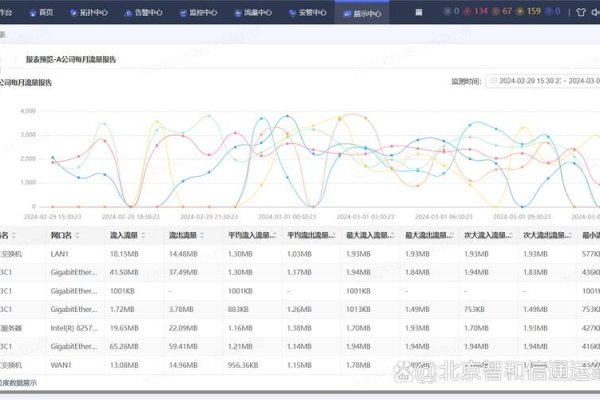Click the LAN1 port name cell
This screenshot has width=600, height=400.
click(x=59, y=254)
